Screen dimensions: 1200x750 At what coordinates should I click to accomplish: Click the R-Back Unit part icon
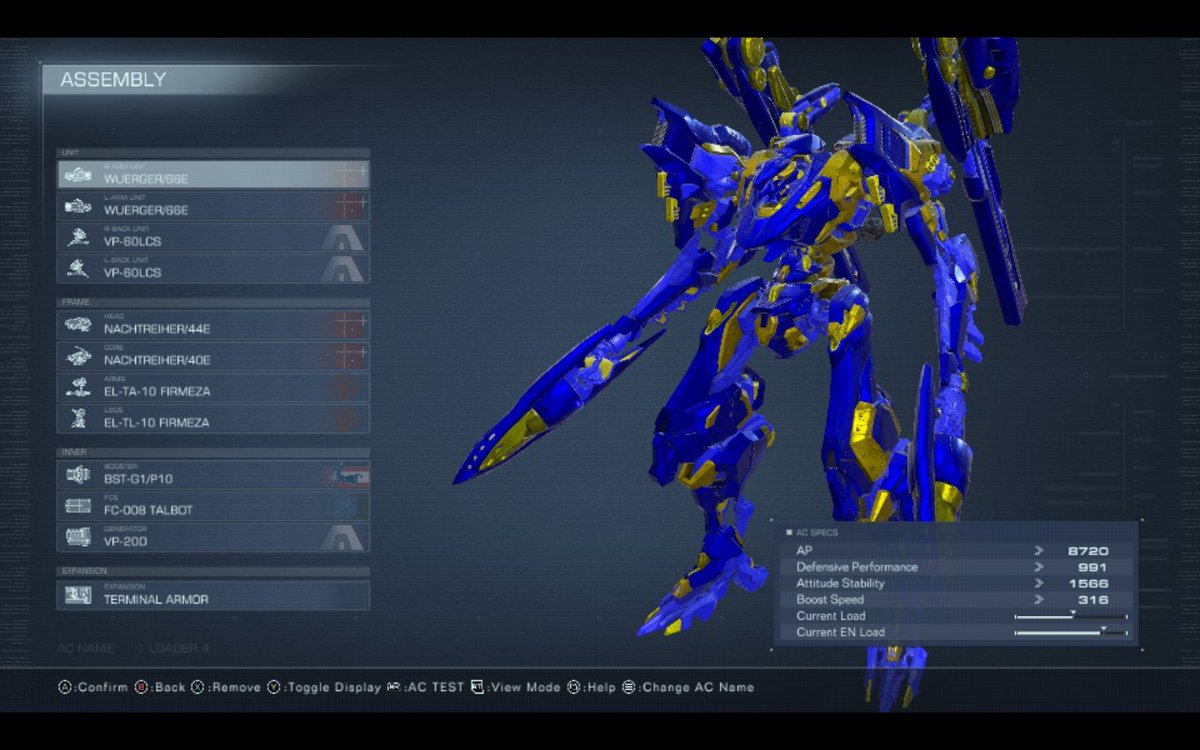(x=78, y=238)
